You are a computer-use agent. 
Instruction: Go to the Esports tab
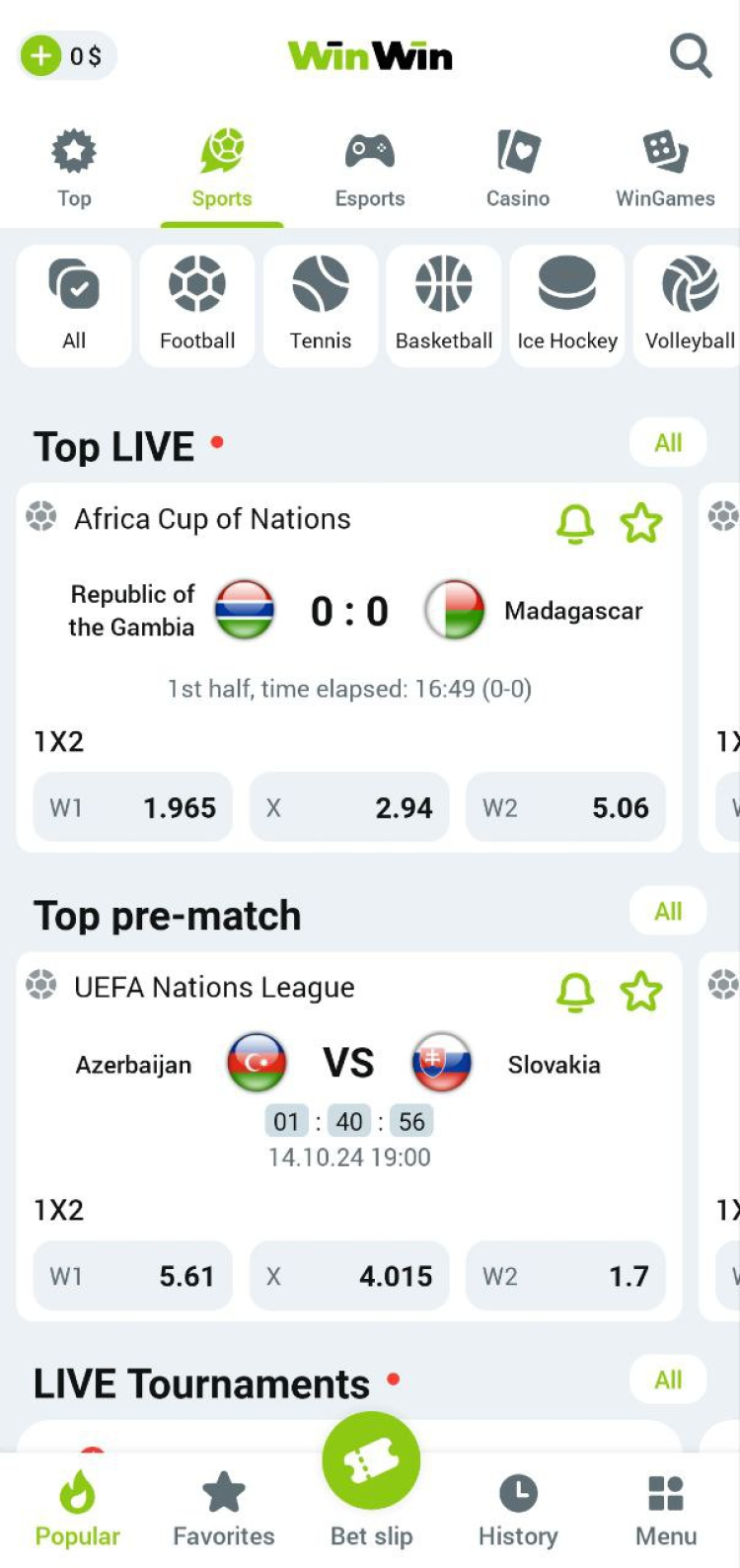[x=370, y=169]
